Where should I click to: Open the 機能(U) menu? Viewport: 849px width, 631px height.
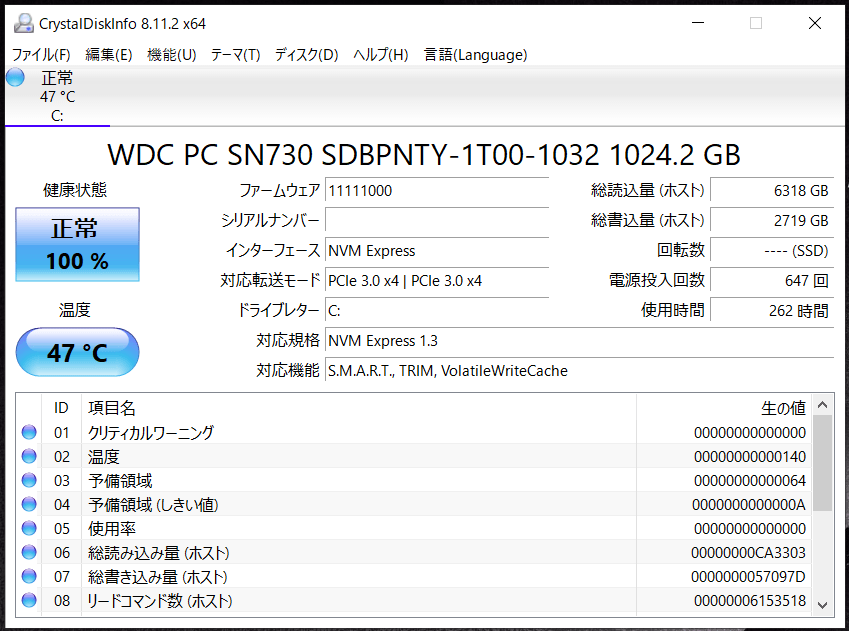pyautogui.click(x=172, y=55)
